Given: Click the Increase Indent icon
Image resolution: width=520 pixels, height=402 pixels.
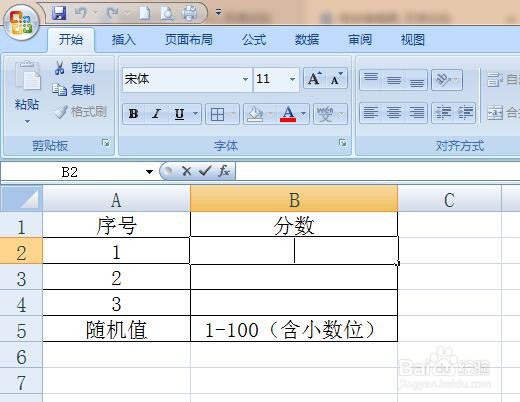Looking at the screenshot, I should [x=465, y=113].
